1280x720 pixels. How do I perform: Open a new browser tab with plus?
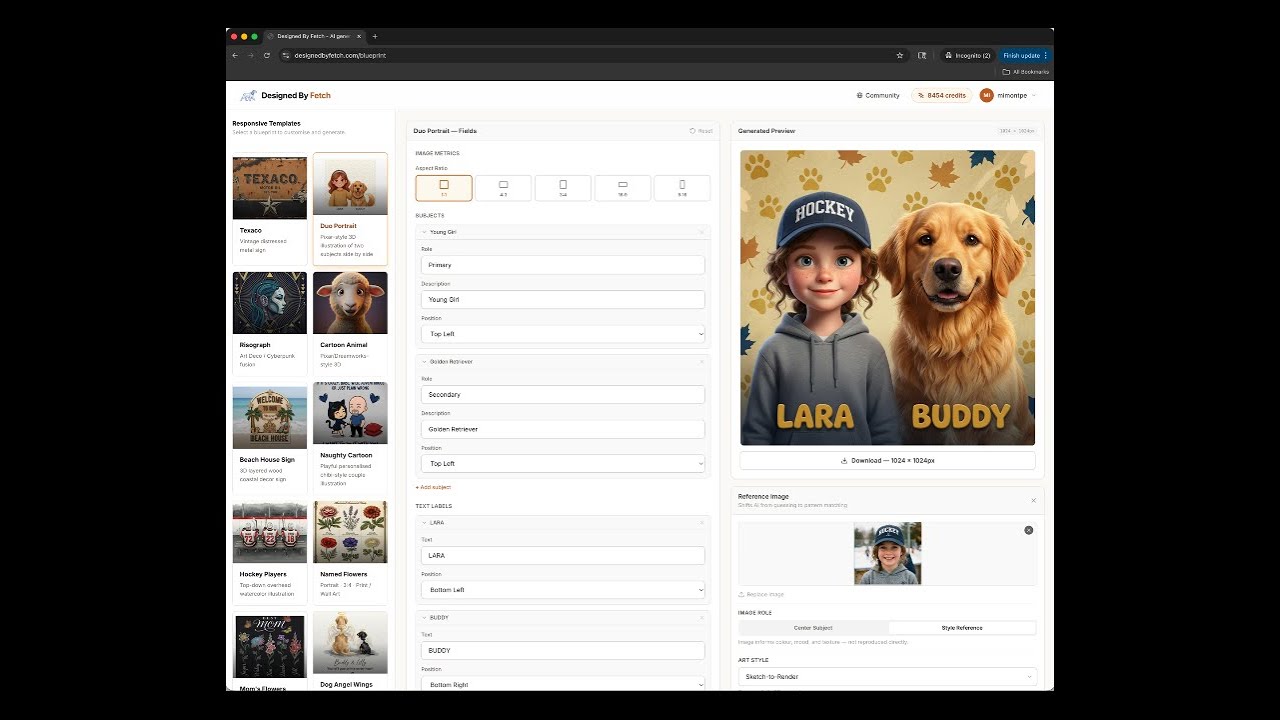pyautogui.click(x=375, y=36)
